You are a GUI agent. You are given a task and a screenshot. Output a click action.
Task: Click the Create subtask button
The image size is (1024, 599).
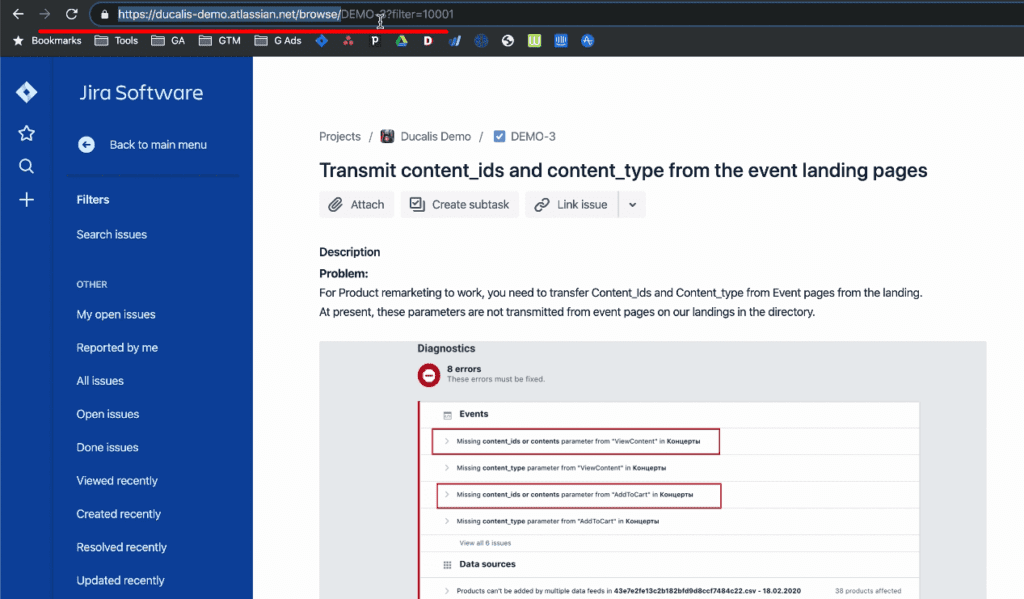(x=459, y=204)
